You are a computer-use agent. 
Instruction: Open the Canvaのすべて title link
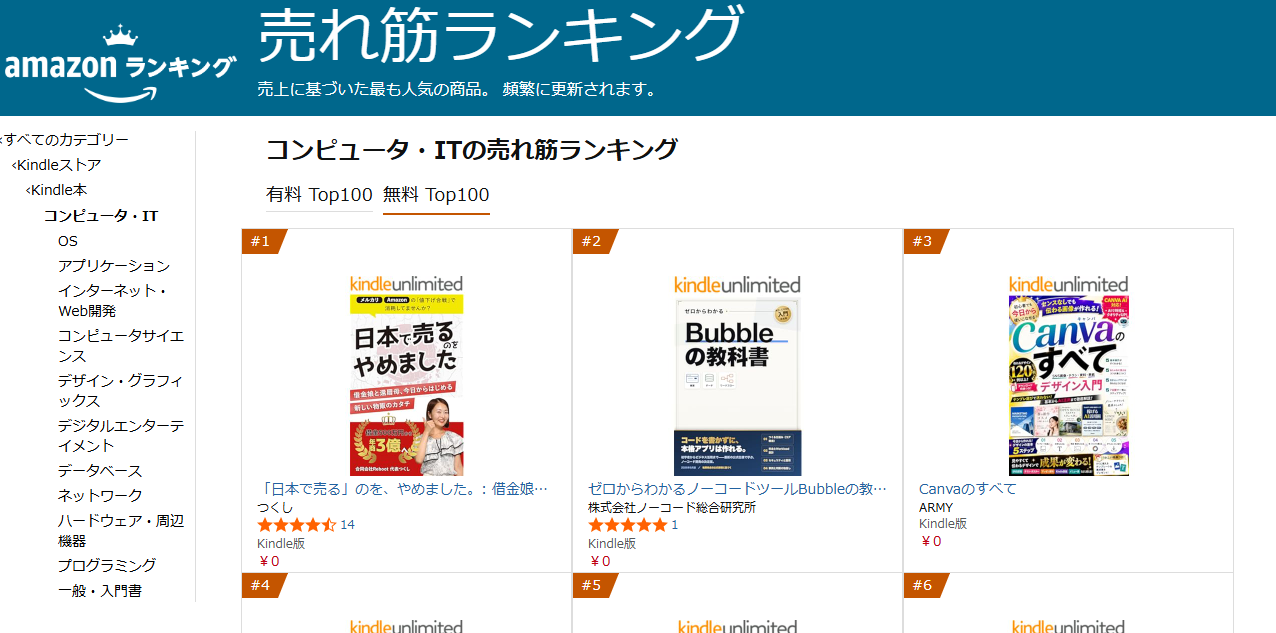point(967,489)
